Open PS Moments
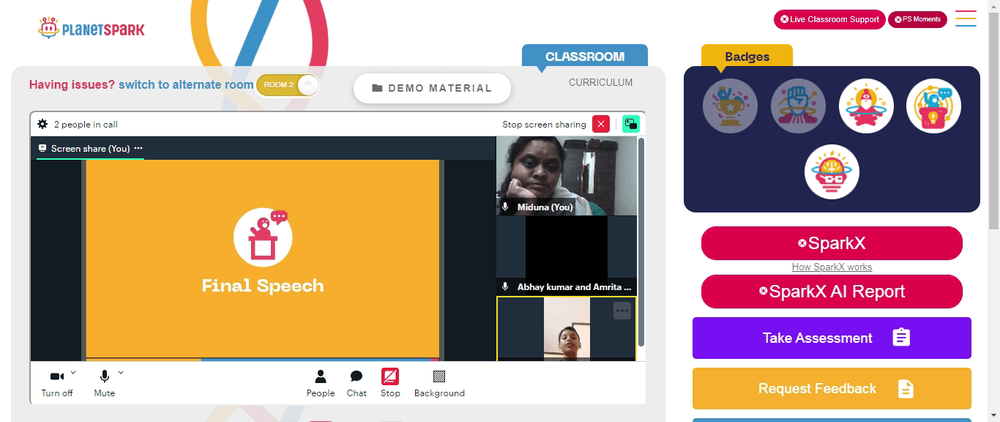 pyautogui.click(x=917, y=19)
